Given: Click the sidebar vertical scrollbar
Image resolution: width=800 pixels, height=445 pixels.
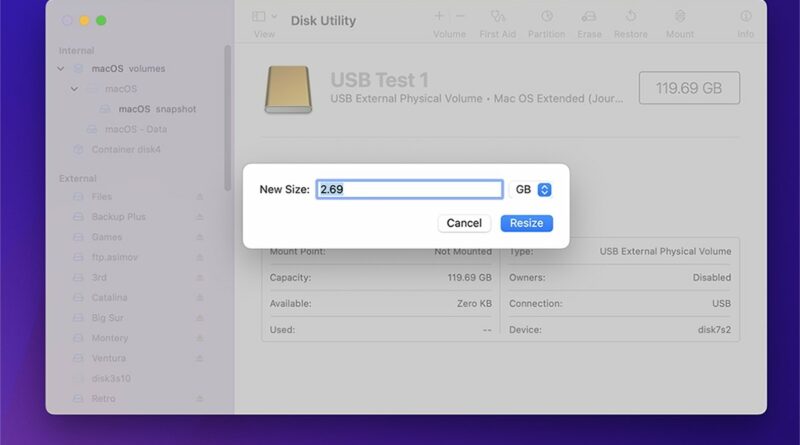Looking at the screenshot, I should pyautogui.click(x=228, y=118).
